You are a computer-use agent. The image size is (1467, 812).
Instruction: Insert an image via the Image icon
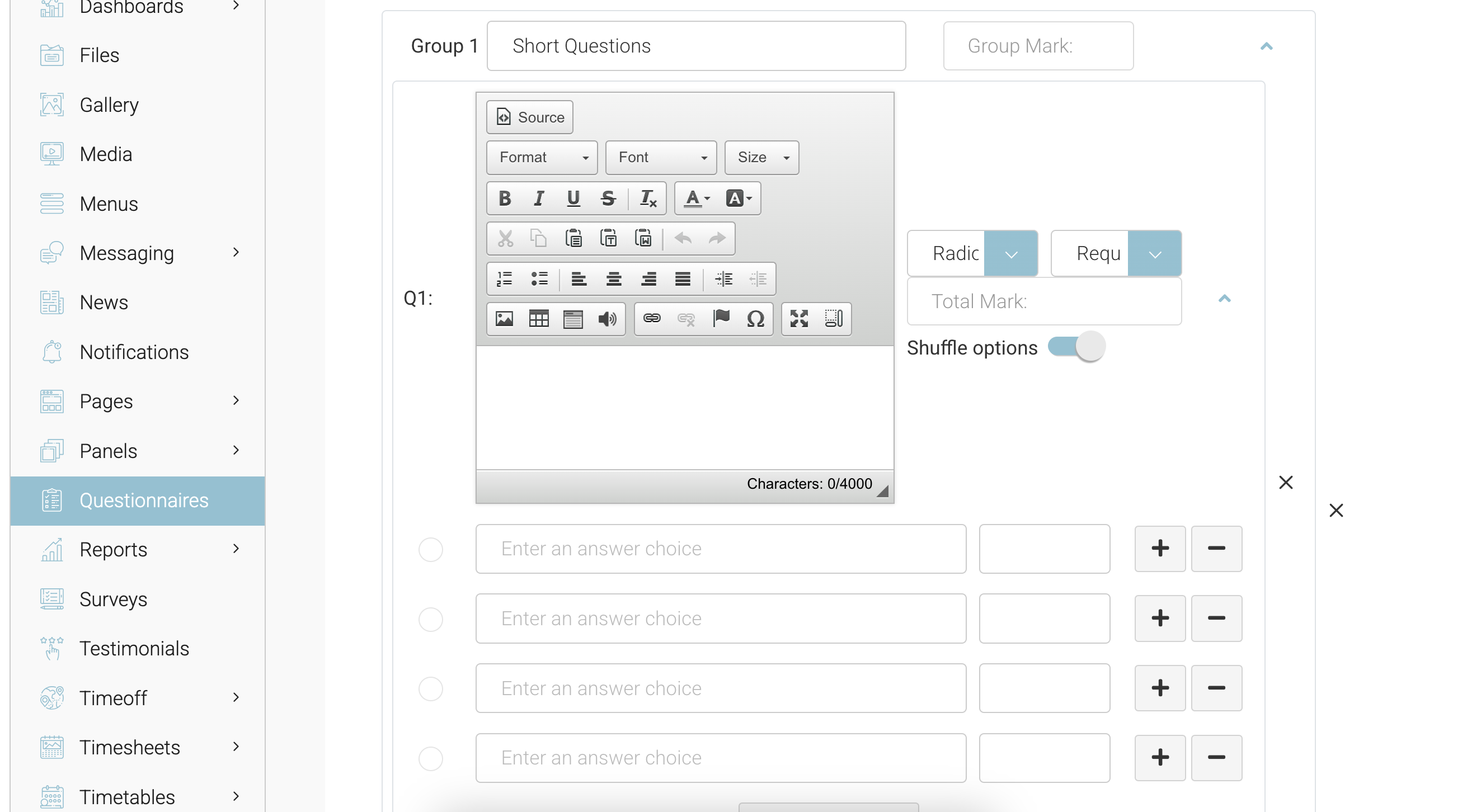pos(504,319)
